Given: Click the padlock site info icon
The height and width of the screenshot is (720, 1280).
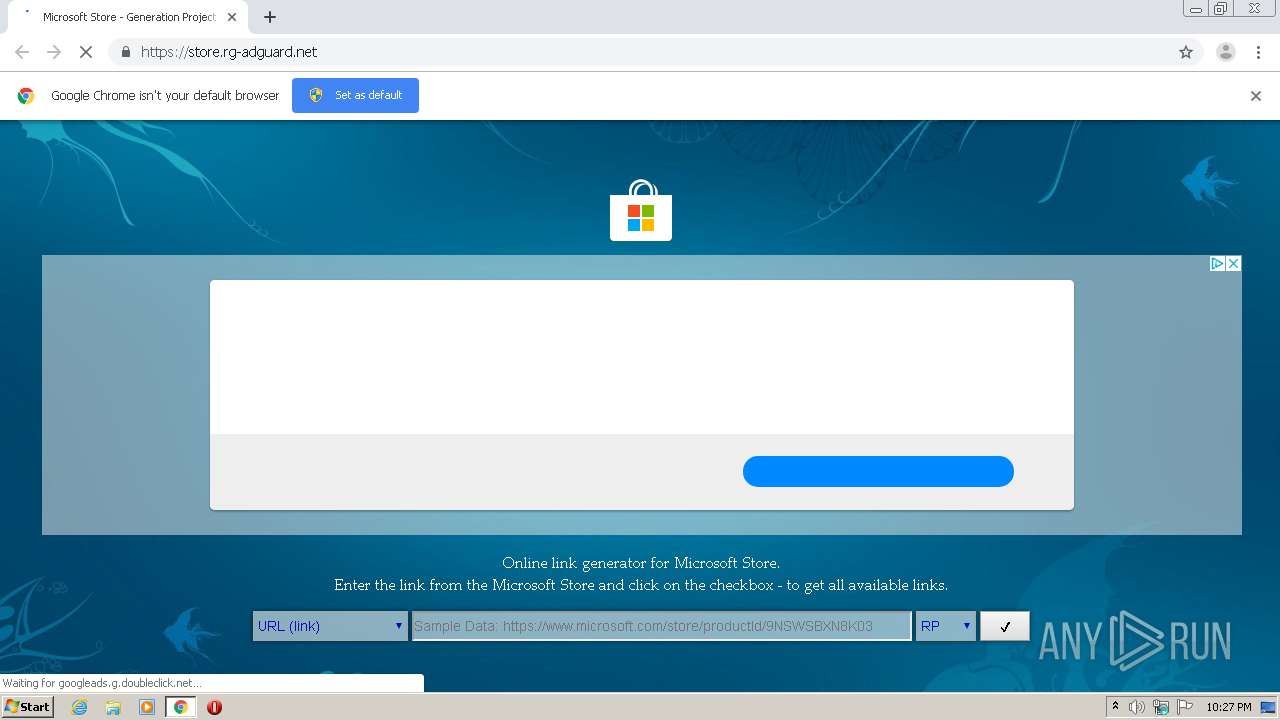Looking at the screenshot, I should coord(125,52).
